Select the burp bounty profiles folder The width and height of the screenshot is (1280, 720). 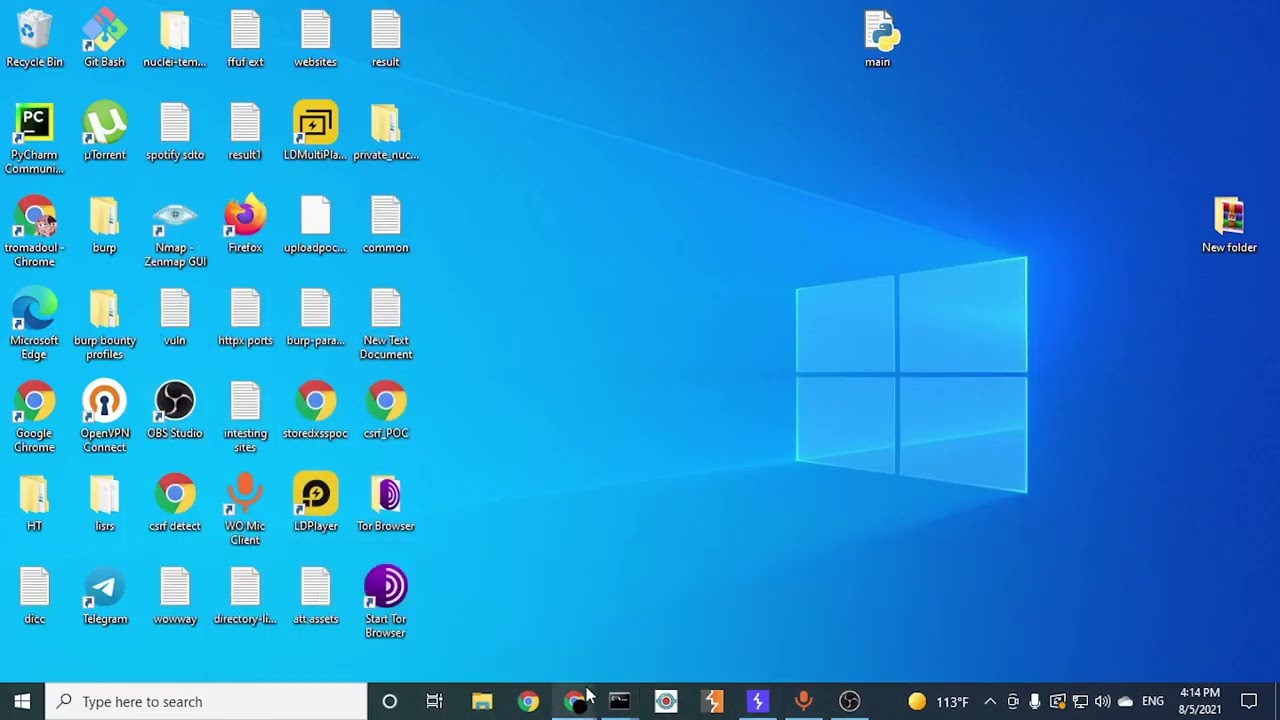[x=105, y=325]
